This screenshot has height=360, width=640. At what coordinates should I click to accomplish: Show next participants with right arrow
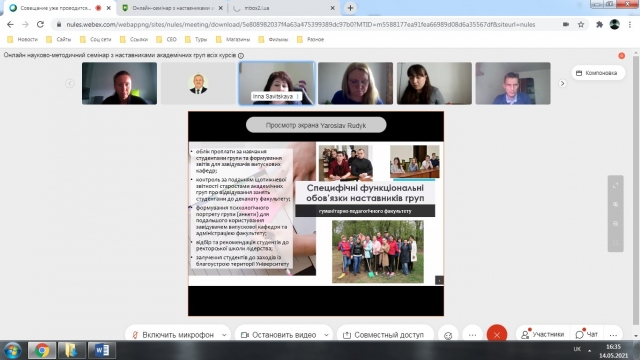point(562,83)
